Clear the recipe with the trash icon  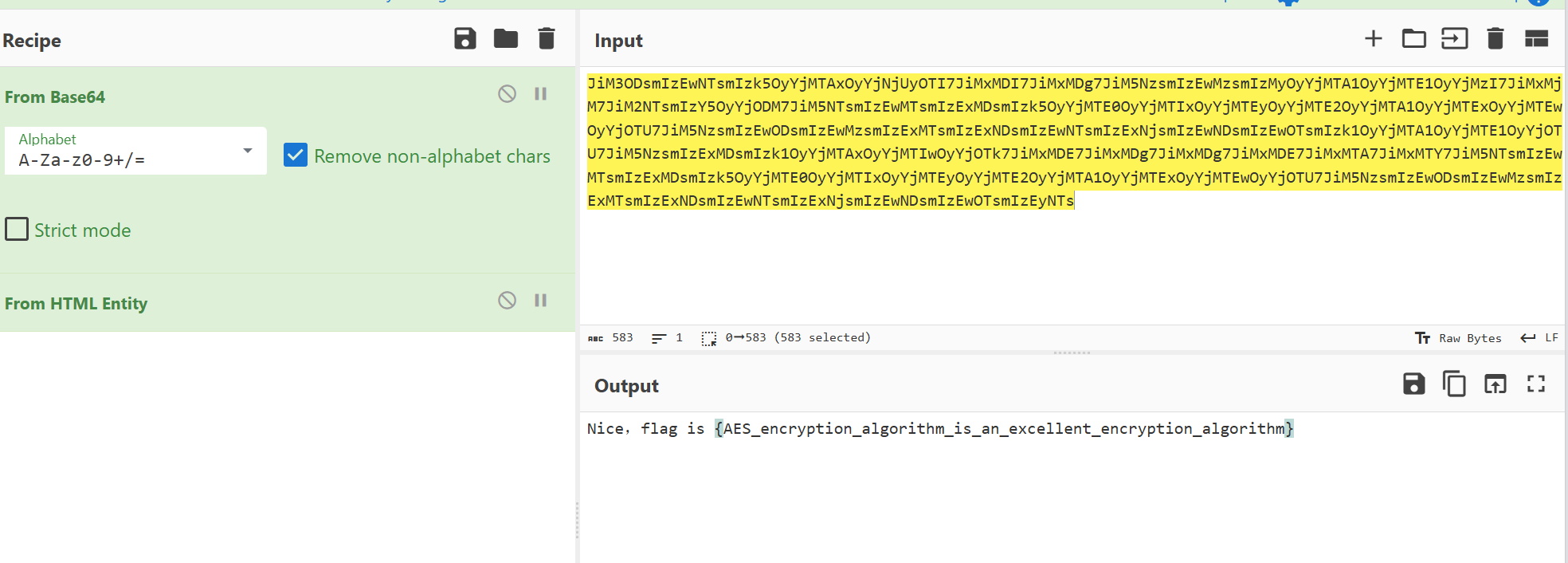[546, 39]
